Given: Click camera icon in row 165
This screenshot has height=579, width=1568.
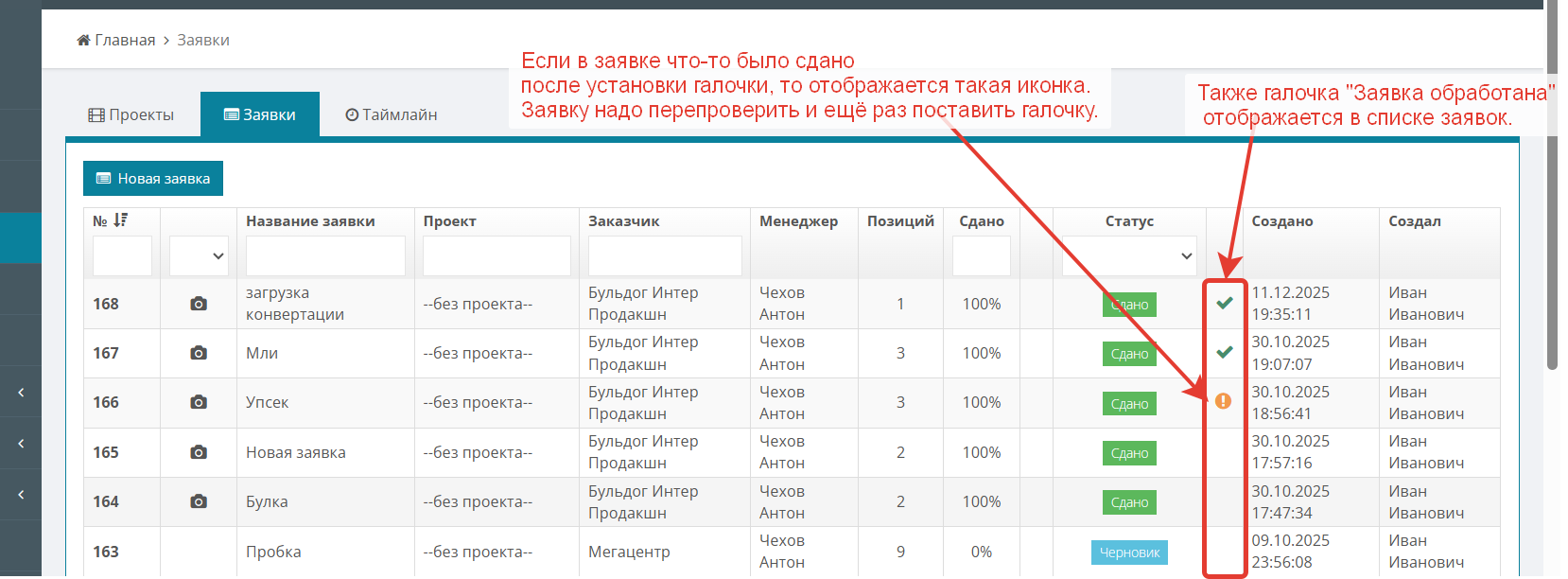Looking at the screenshot, I should (199, 452).
